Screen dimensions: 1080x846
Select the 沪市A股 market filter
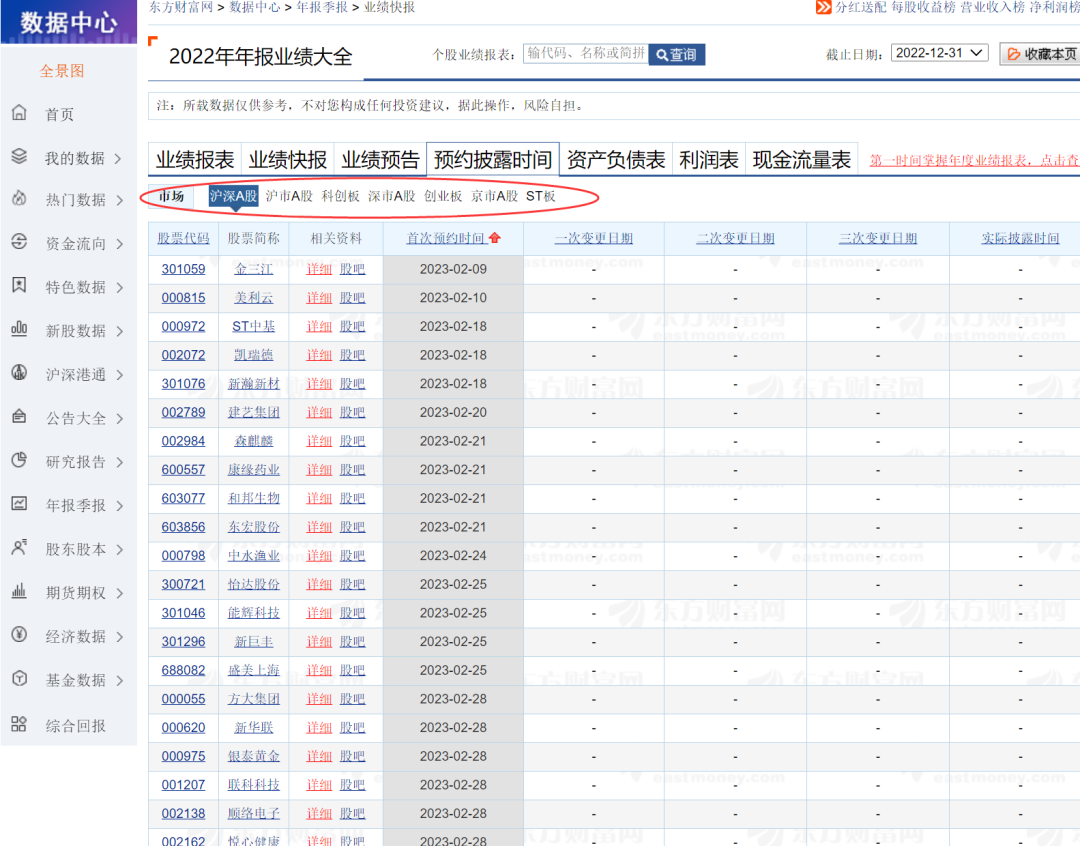pyautogui.click(x=289, y=196)
